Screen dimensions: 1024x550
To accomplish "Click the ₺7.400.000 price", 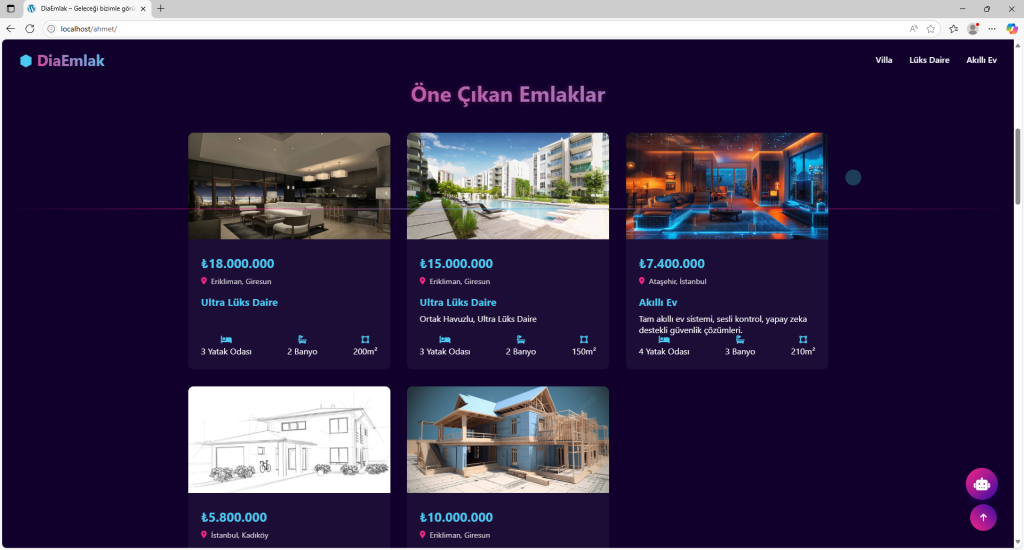I will pos(671,264).
